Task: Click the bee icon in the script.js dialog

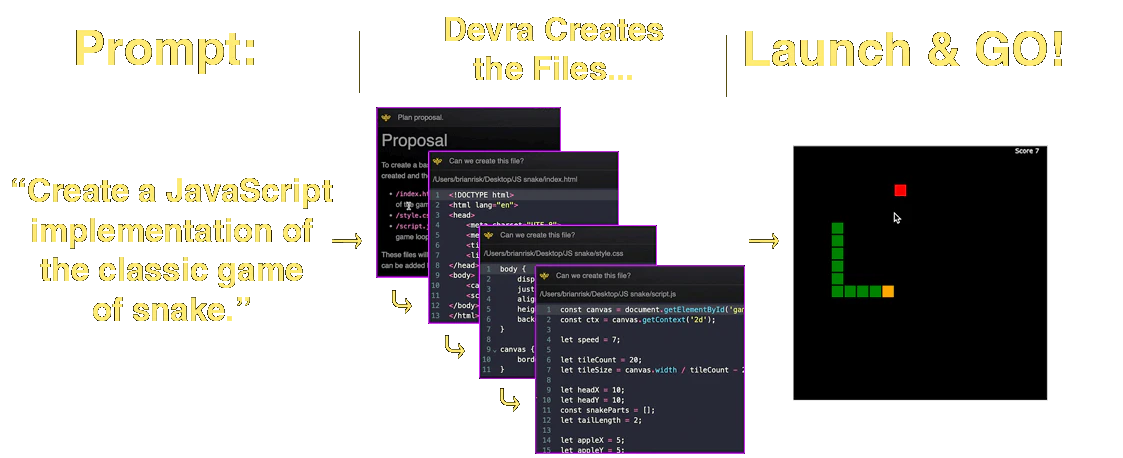Action: (x=544, y=275)
